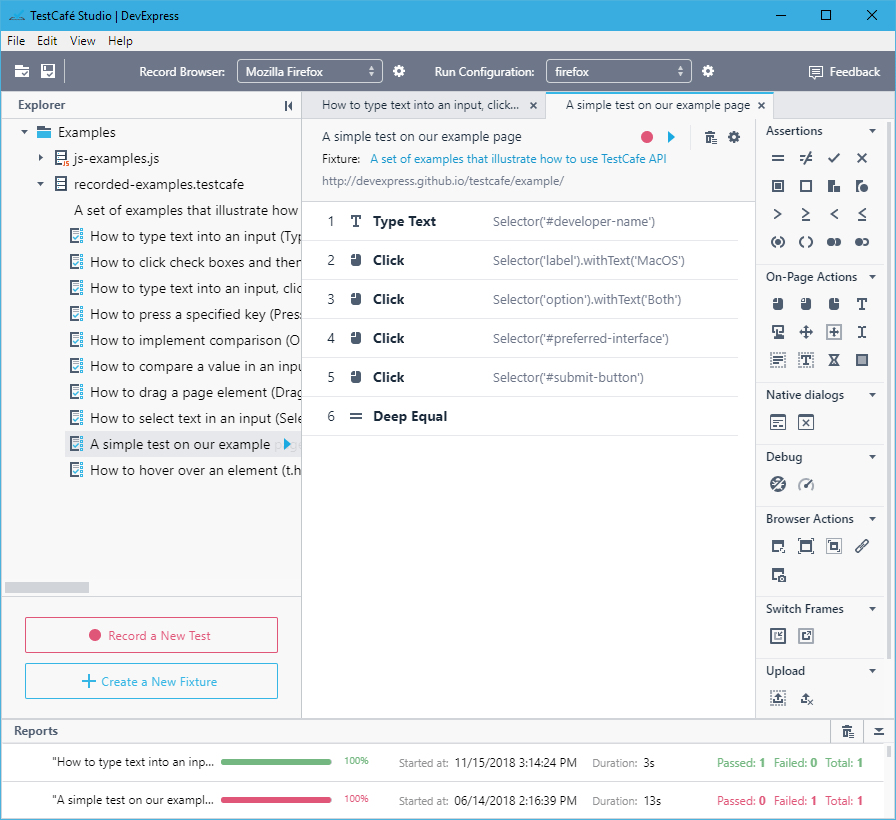This screenshot has width=896, height=820.
Task: Add the Right Click mouse action
Action: (834, 304)
